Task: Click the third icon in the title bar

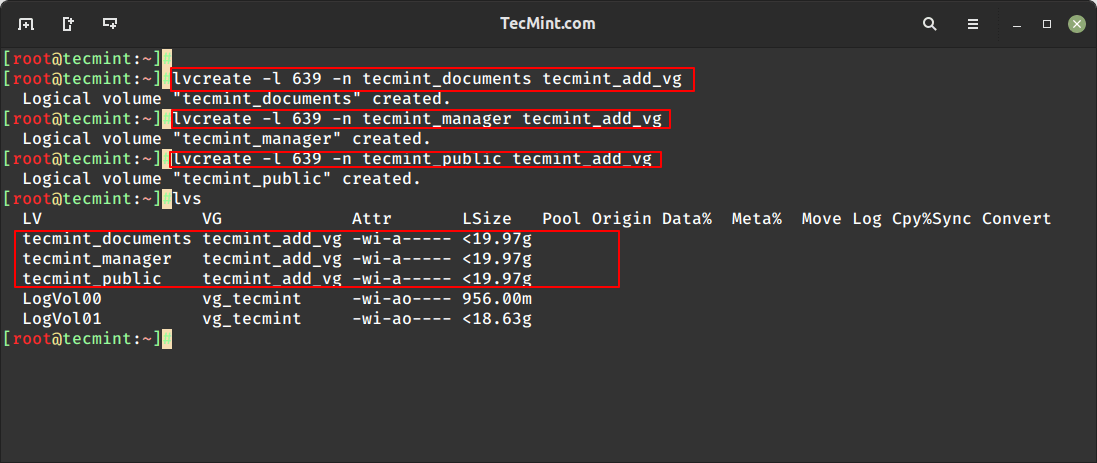Action: [x=110, y=23]
